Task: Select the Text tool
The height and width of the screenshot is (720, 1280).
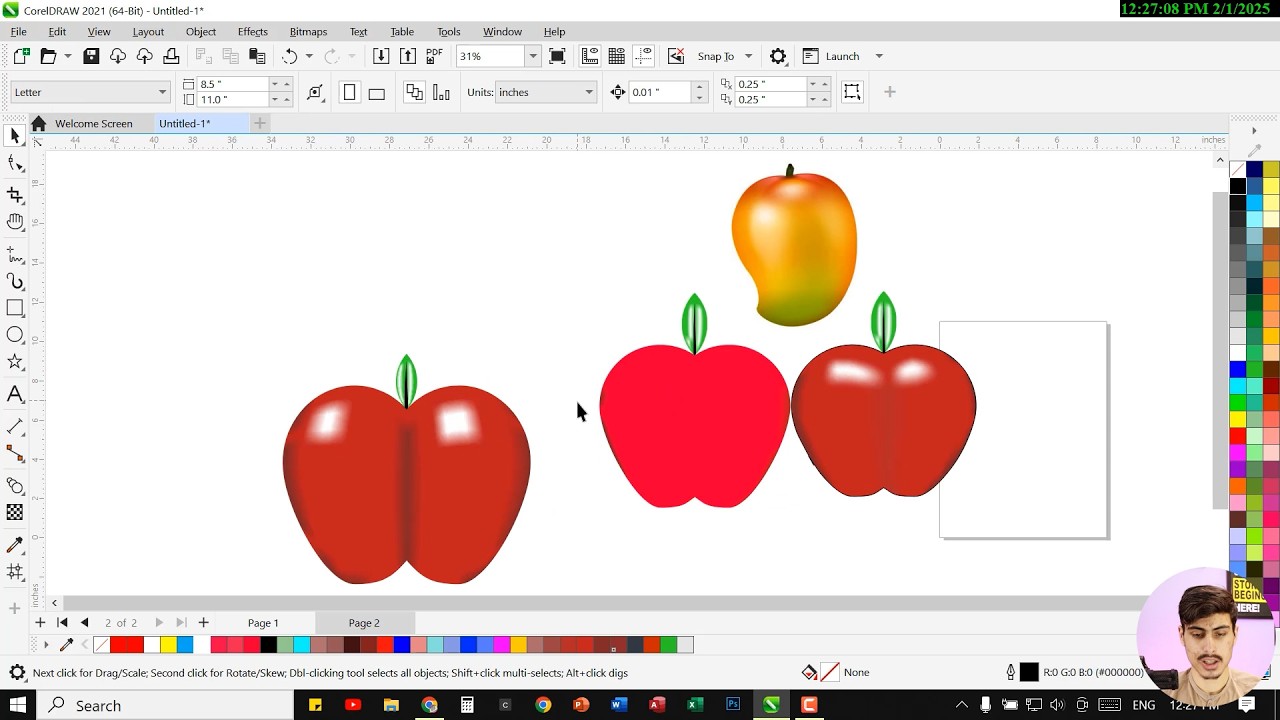Action: click(x=15, y=394)
